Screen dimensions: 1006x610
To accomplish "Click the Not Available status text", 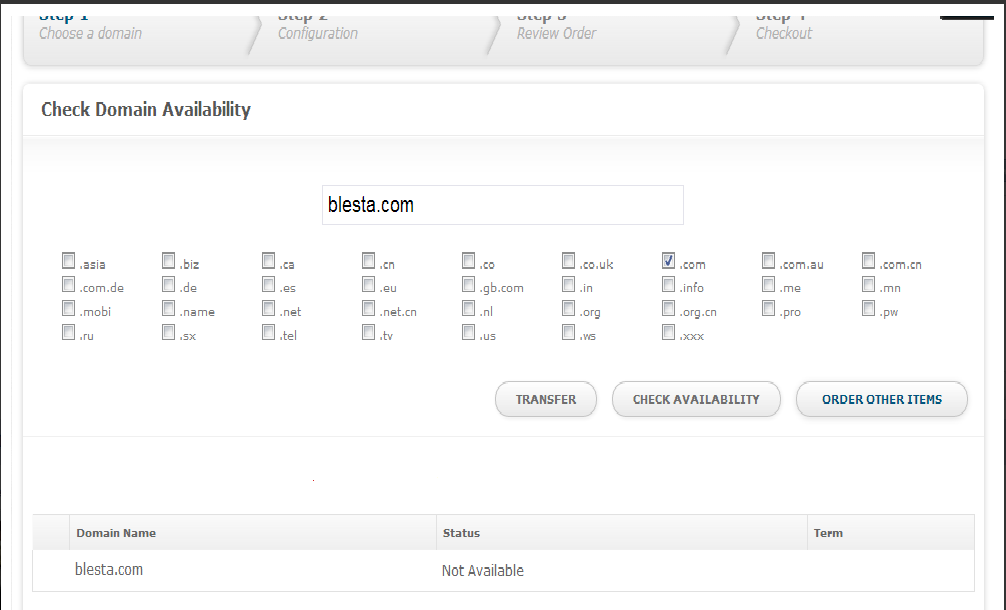I will 482,571.
